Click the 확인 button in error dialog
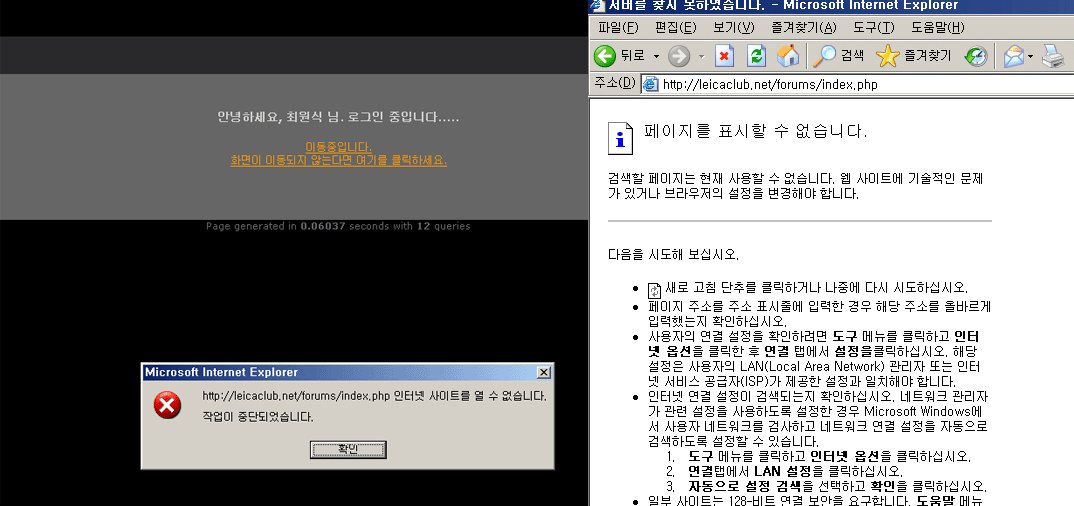The image size is (1074, 506). click(347, 450)
